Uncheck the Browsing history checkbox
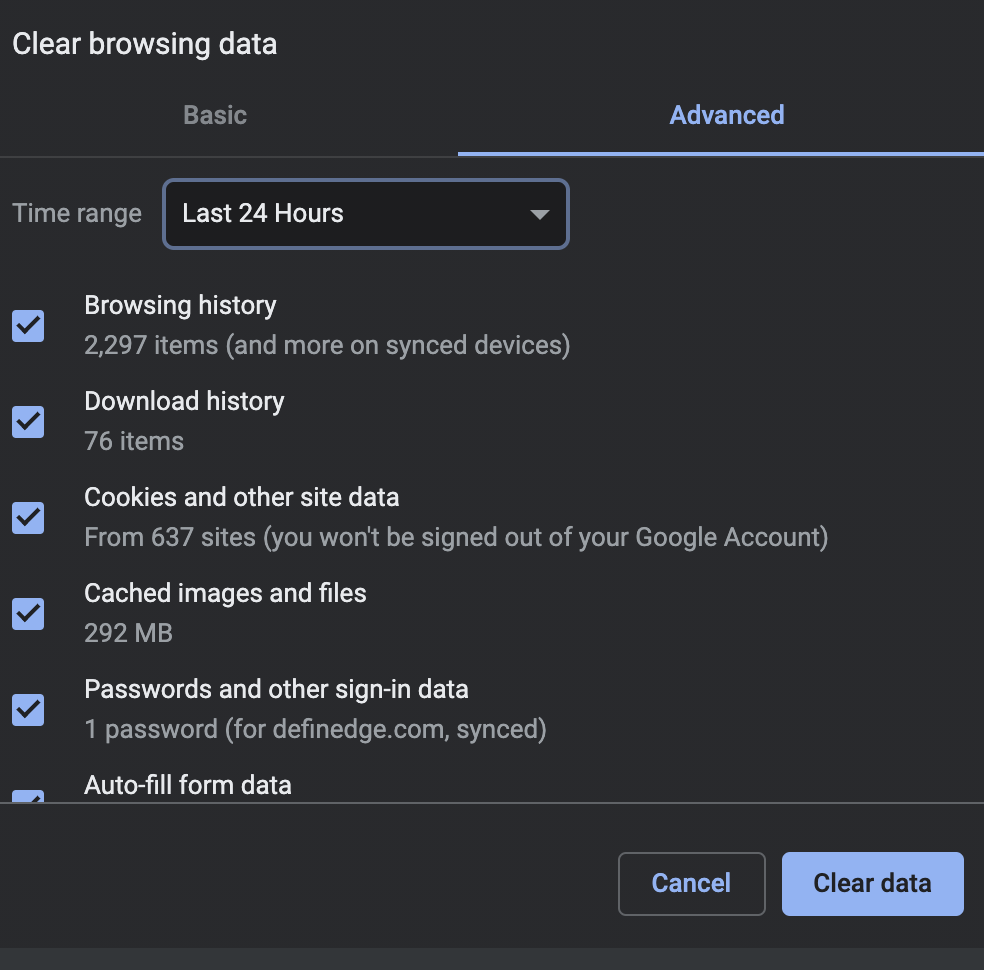Image resolution: width=984 pixels, height=970 pixels. coord(27,326)
